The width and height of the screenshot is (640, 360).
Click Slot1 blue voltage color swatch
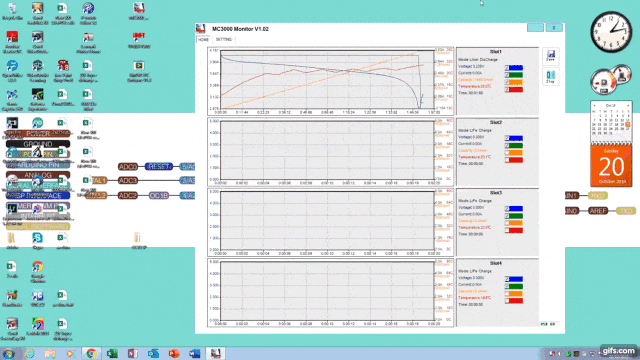(x=516, y=68)
